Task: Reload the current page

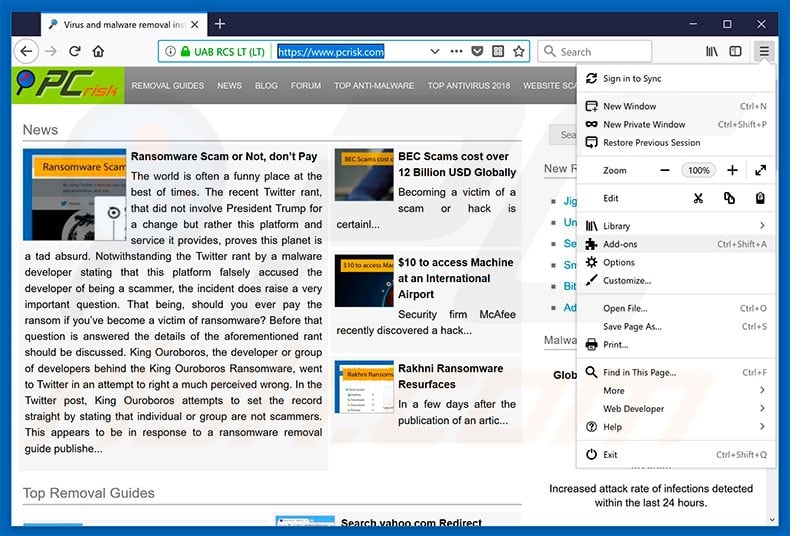Action: 73,51
